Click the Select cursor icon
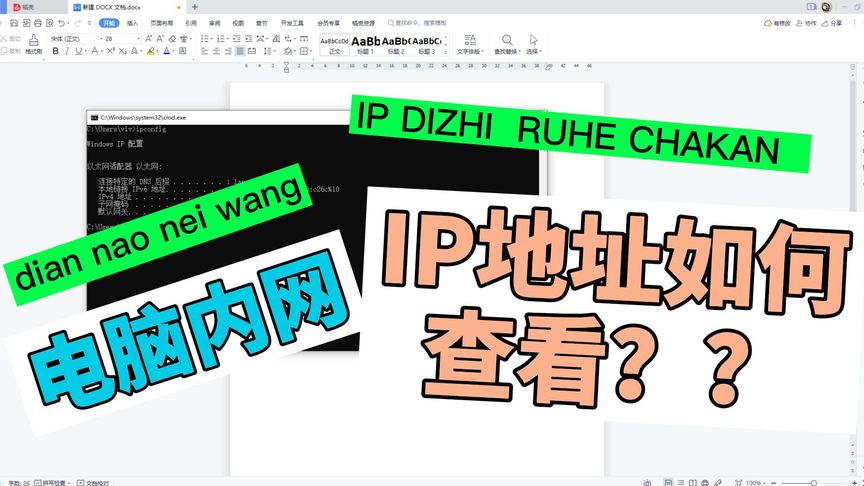 coord(533,40)
